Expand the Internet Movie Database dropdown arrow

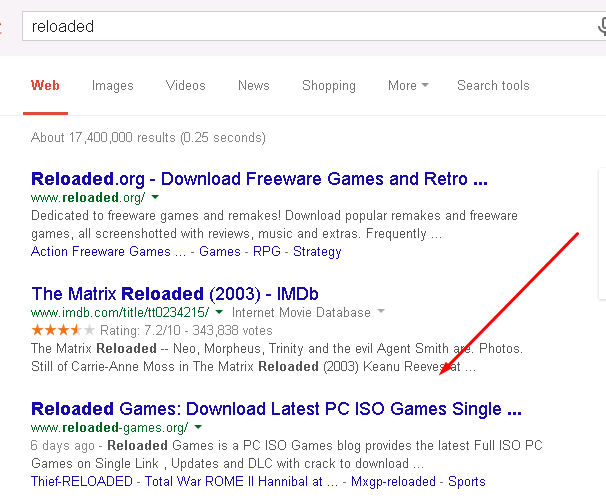381,311
